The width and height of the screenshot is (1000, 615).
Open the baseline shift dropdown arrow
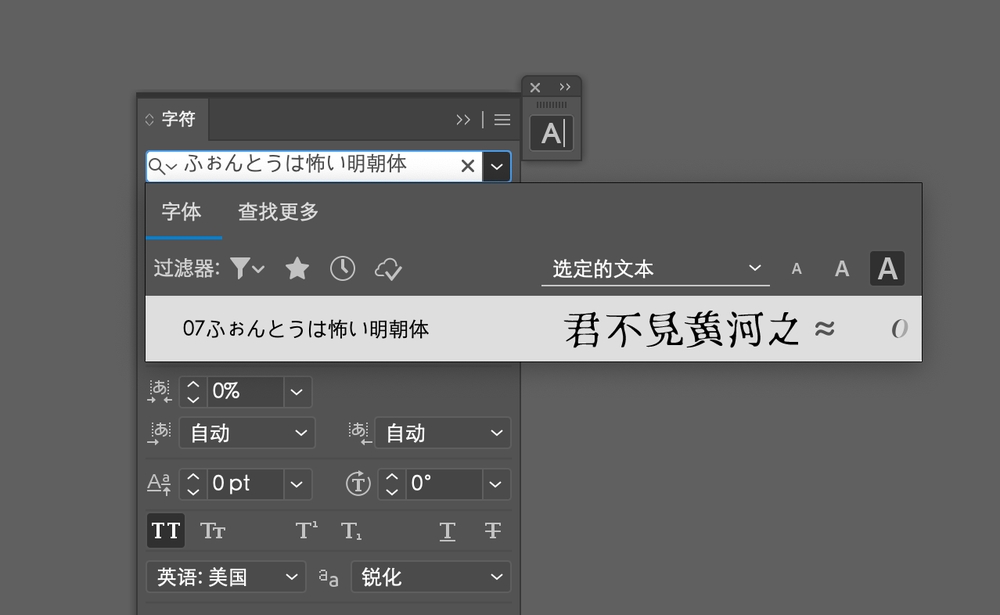click(297, 484)
